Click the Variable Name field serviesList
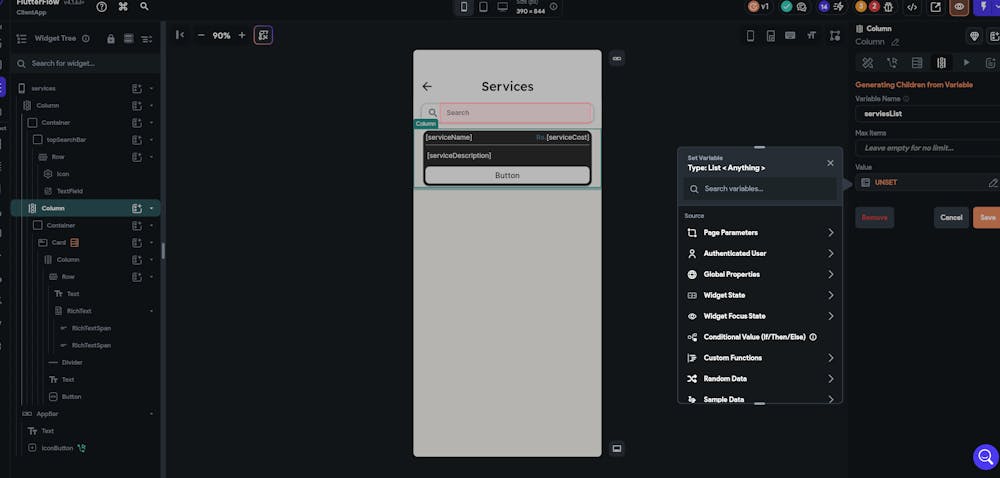Image resolution: width=1000 pixels, height=478 pixels. 927,114
